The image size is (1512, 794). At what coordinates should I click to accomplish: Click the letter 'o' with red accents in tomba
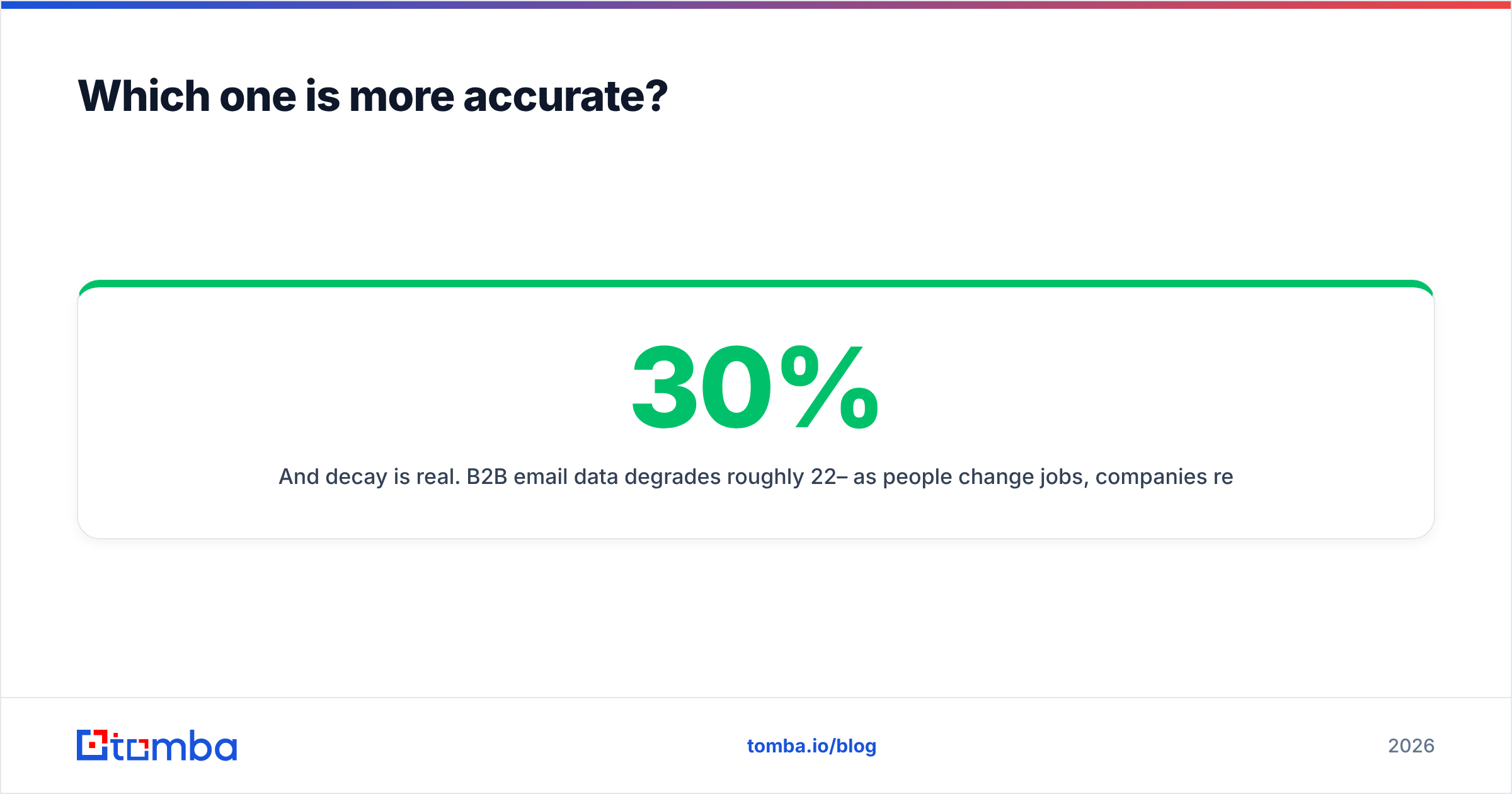coord(137,749)
